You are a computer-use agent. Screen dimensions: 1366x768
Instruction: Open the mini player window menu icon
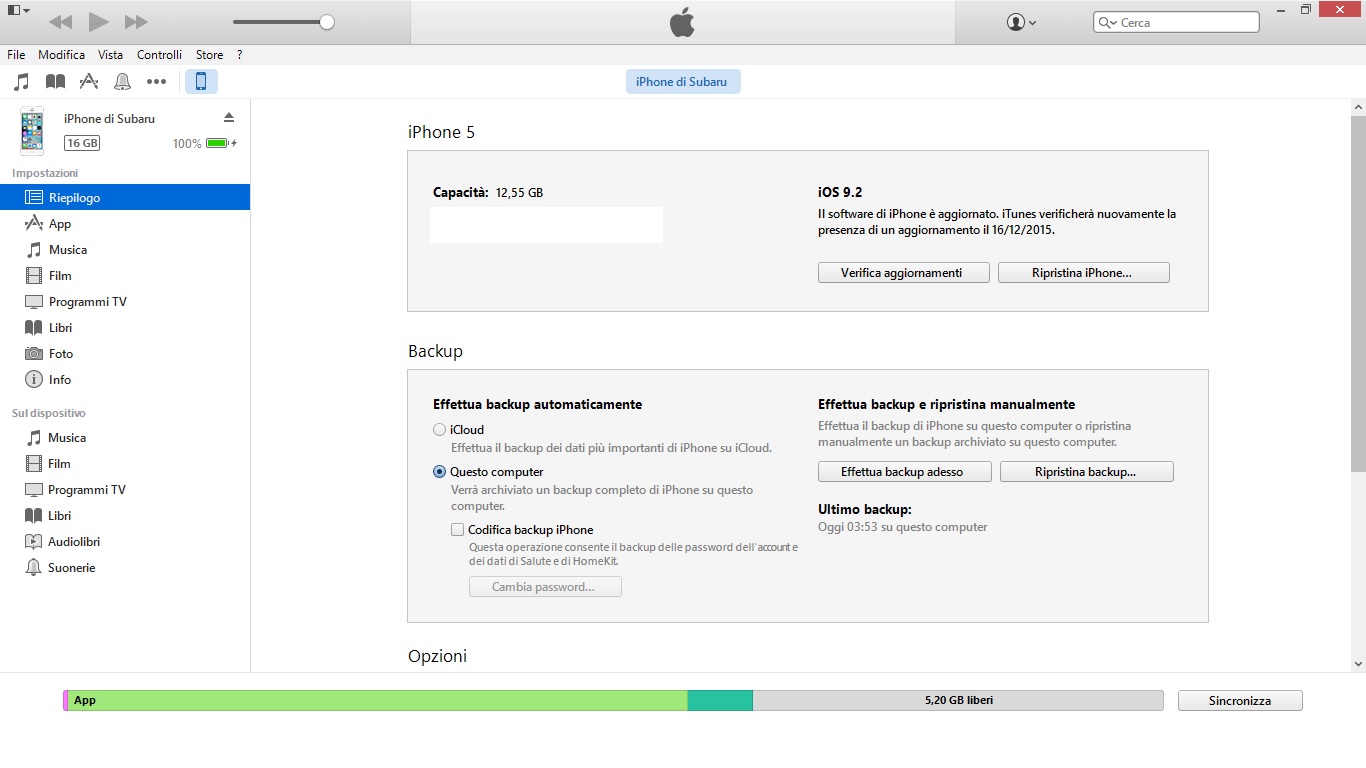coord(18,10)
